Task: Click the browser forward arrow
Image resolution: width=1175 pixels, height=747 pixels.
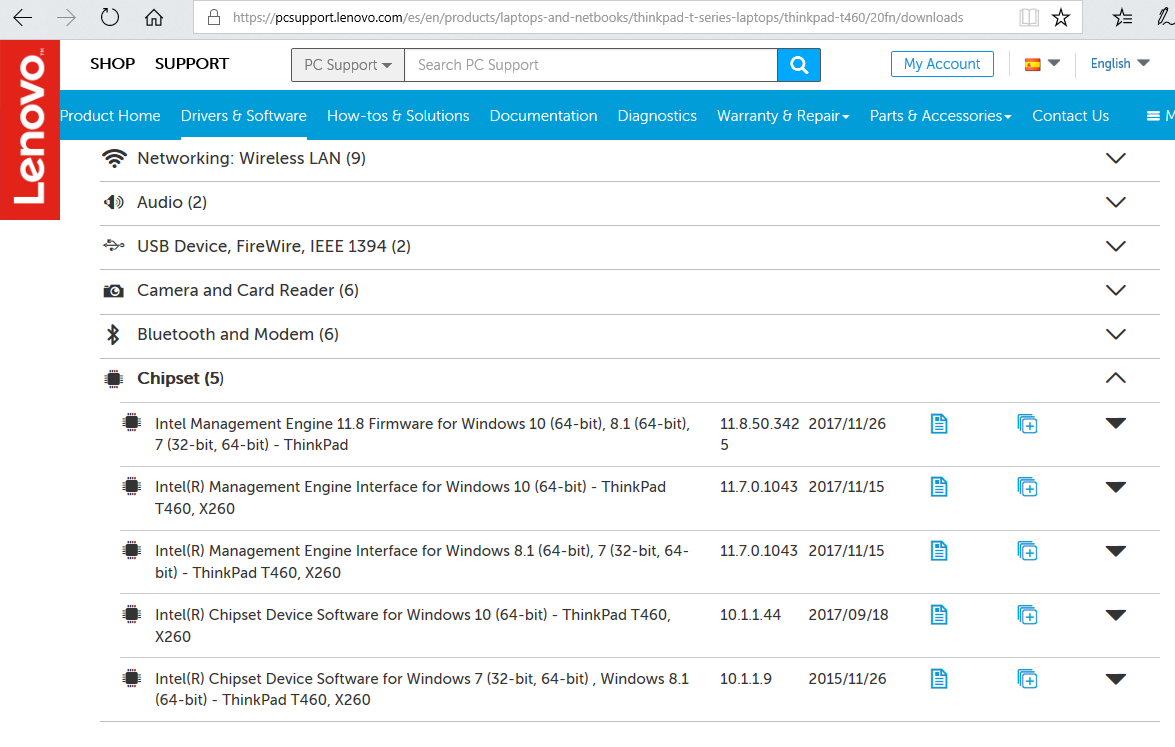Action: [67, 17]
